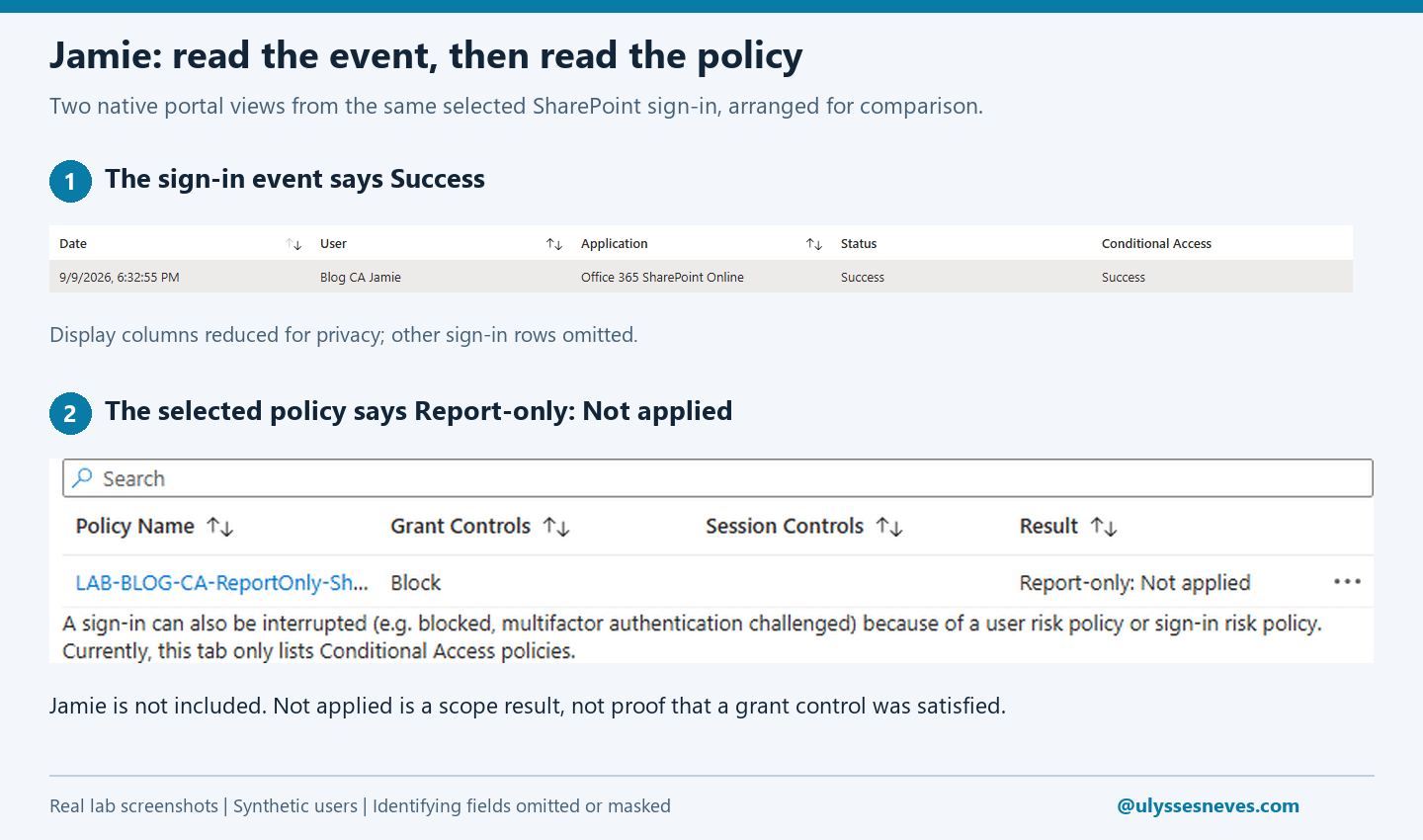
Task: Click the sort arrows beside the Application column
Action: click(814, 244)
